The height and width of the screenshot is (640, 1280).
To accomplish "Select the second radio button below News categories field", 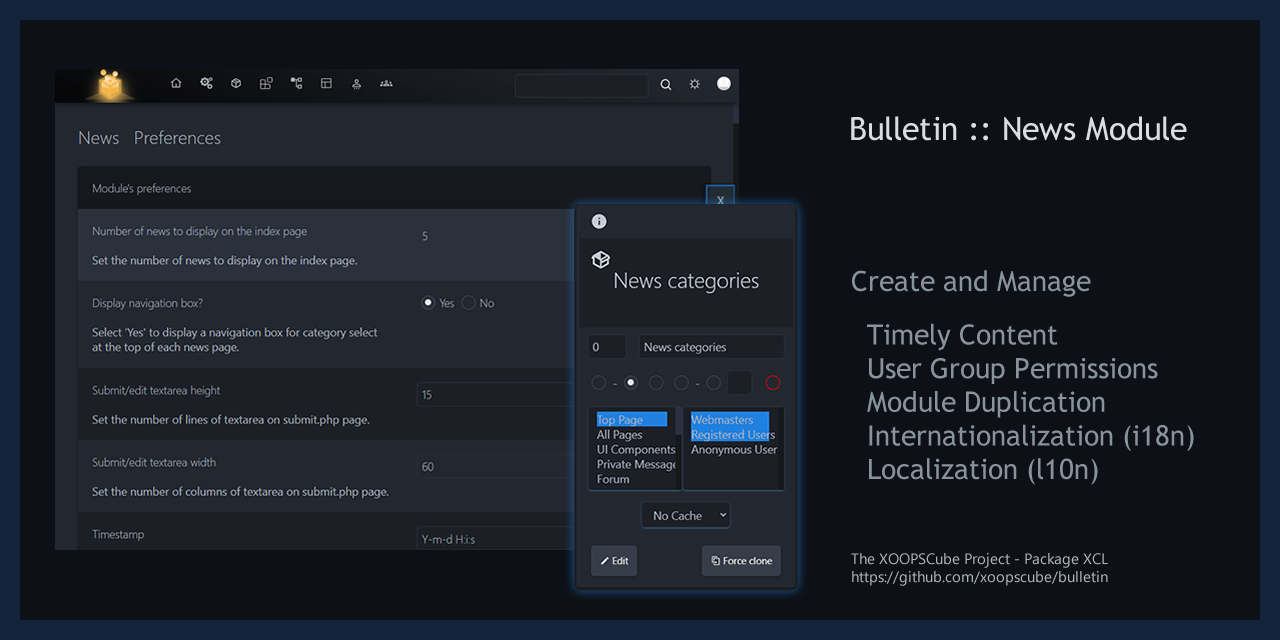I will [630, 382].
